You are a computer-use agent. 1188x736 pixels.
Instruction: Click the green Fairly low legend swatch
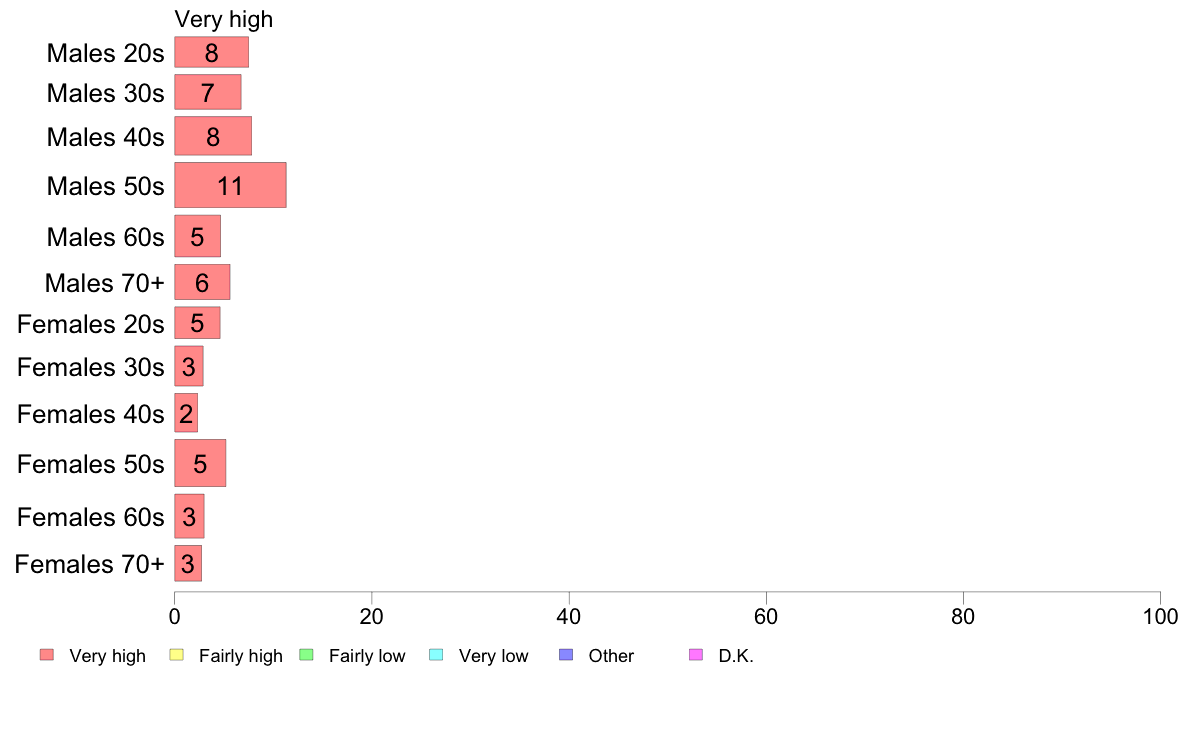tap(307, 655)
